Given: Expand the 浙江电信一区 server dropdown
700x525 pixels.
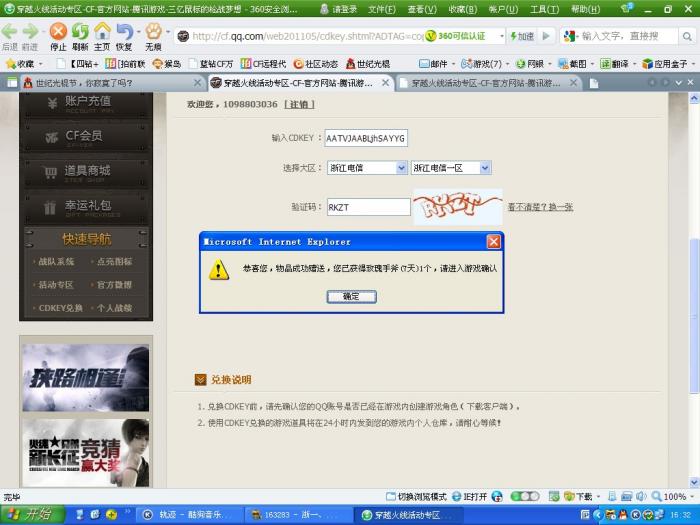Looking at the screenshot, I should pos(485,168).
